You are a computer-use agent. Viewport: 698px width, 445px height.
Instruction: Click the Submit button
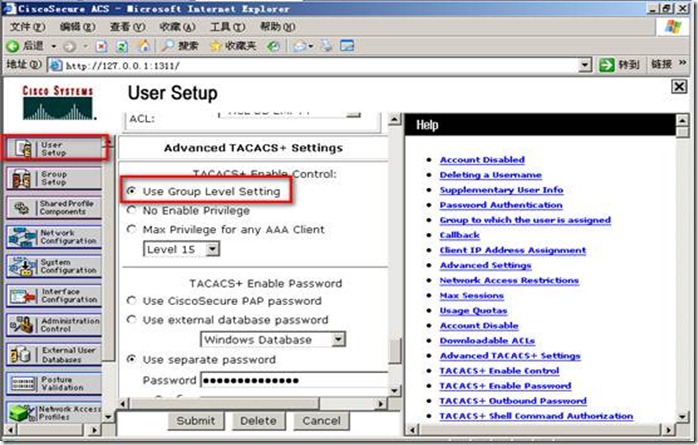[196, 421]
